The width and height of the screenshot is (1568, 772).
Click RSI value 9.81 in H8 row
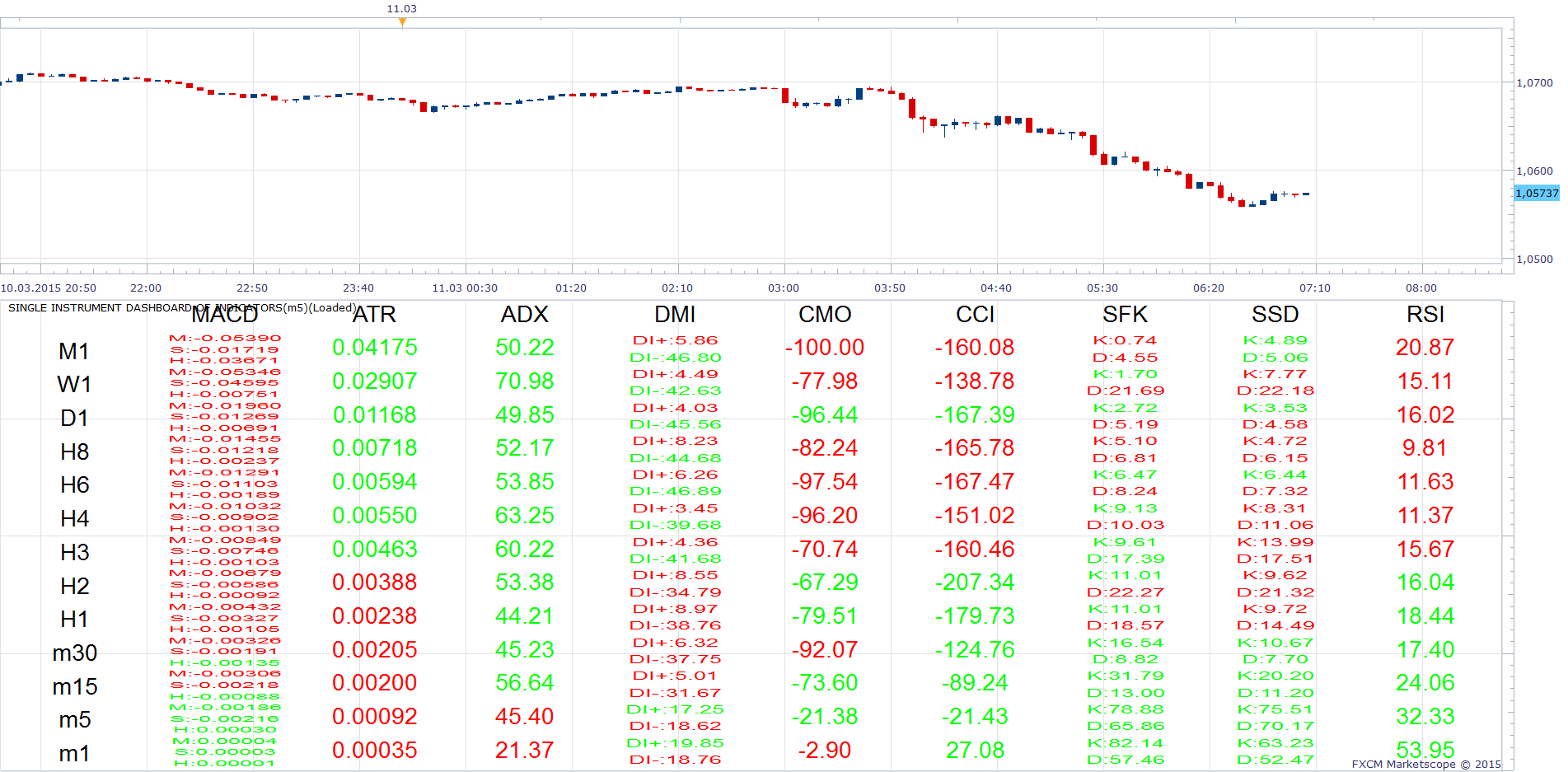click(1425, 448)
